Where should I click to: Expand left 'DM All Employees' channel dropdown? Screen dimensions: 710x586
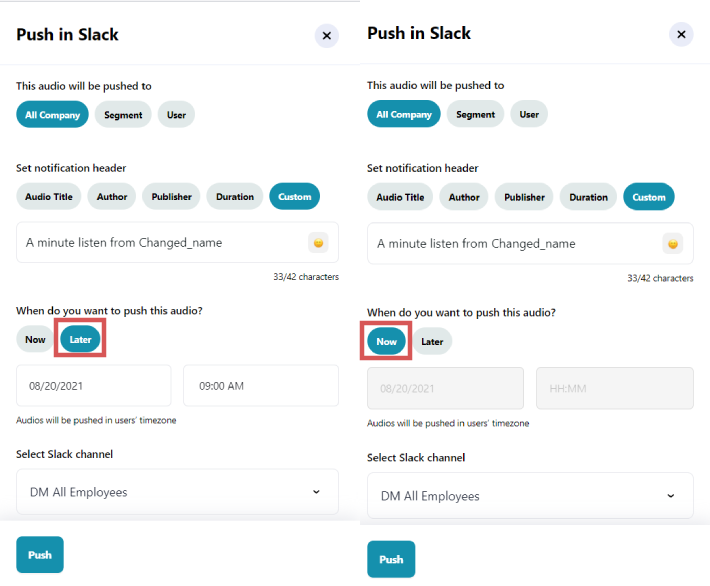[177, 492]
